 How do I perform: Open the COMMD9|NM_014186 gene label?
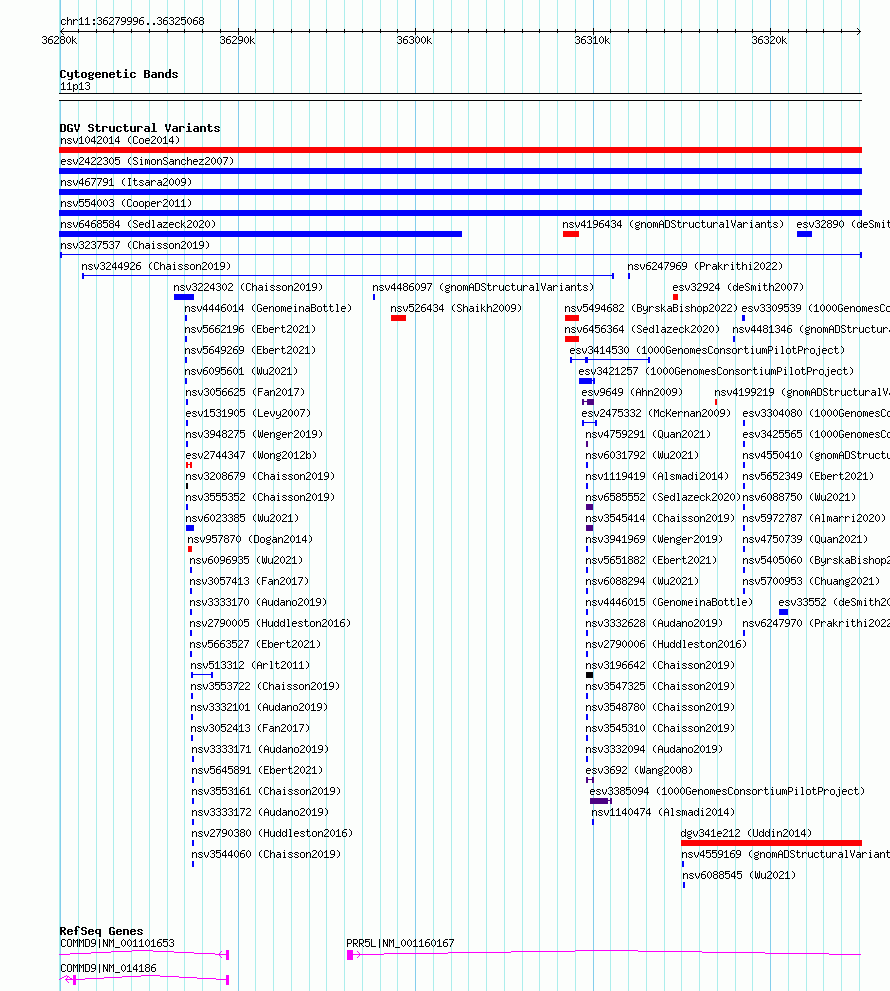click(108, 968)
